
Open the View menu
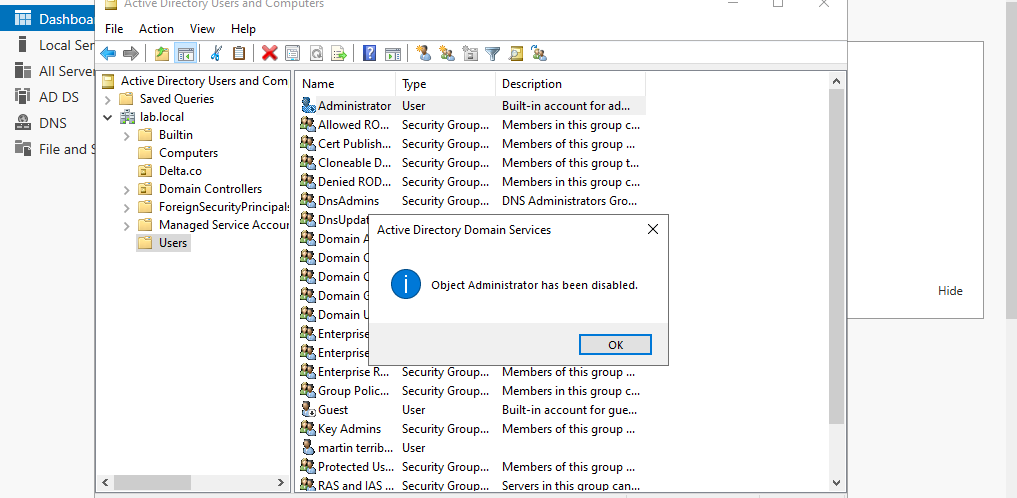point(202,29)
